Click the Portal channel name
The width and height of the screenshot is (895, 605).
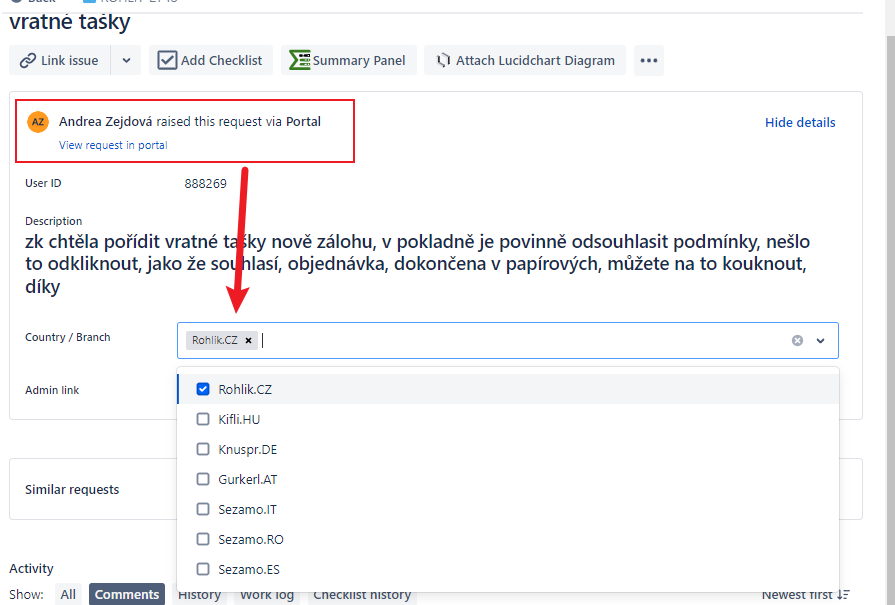click(x=303, y=122)
